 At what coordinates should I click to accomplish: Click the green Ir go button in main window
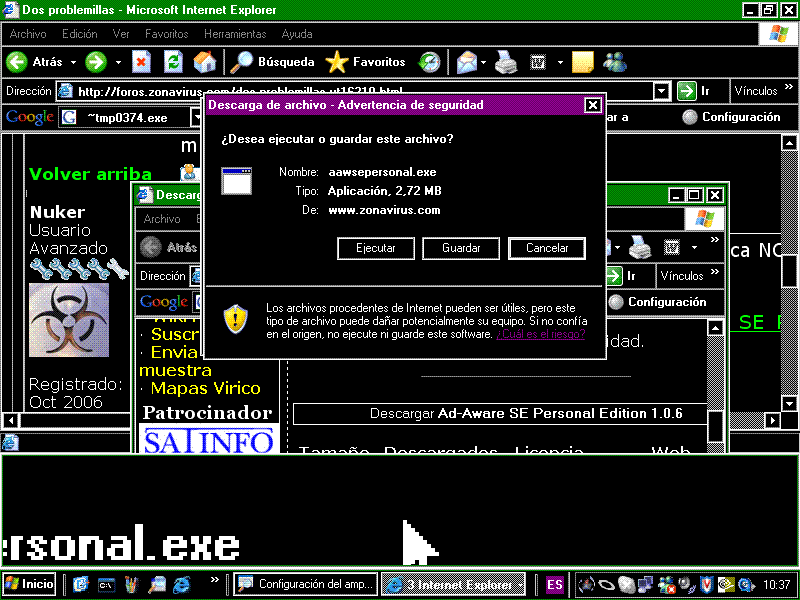[693, 91]
